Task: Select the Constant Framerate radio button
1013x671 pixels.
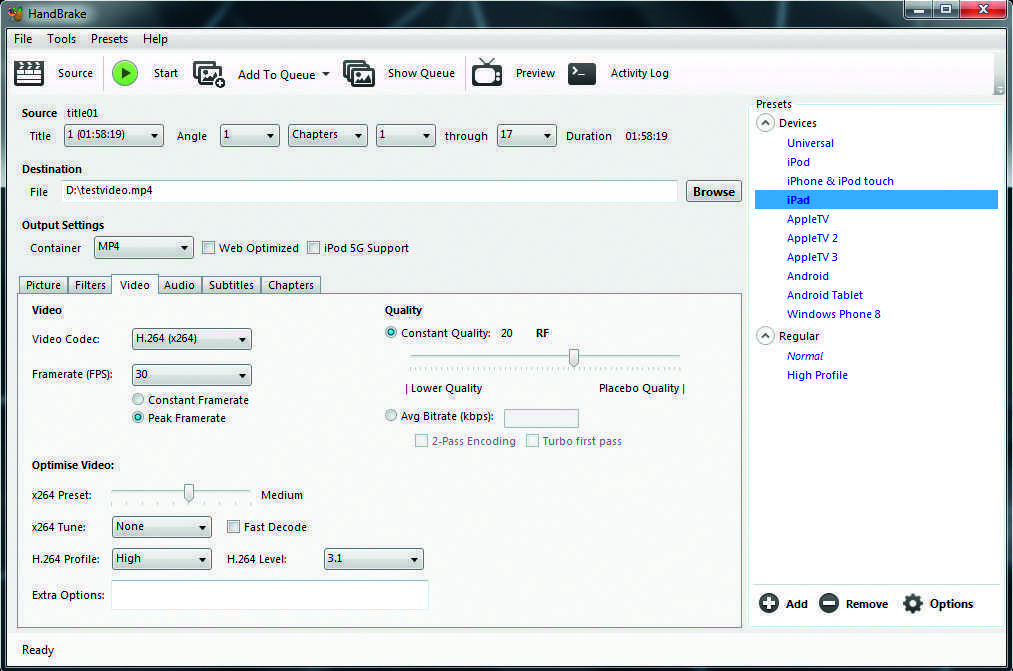Action: 138,400
